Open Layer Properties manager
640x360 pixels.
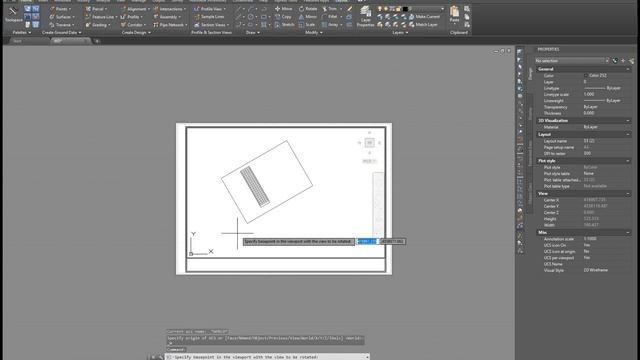(x=365, y=17)
